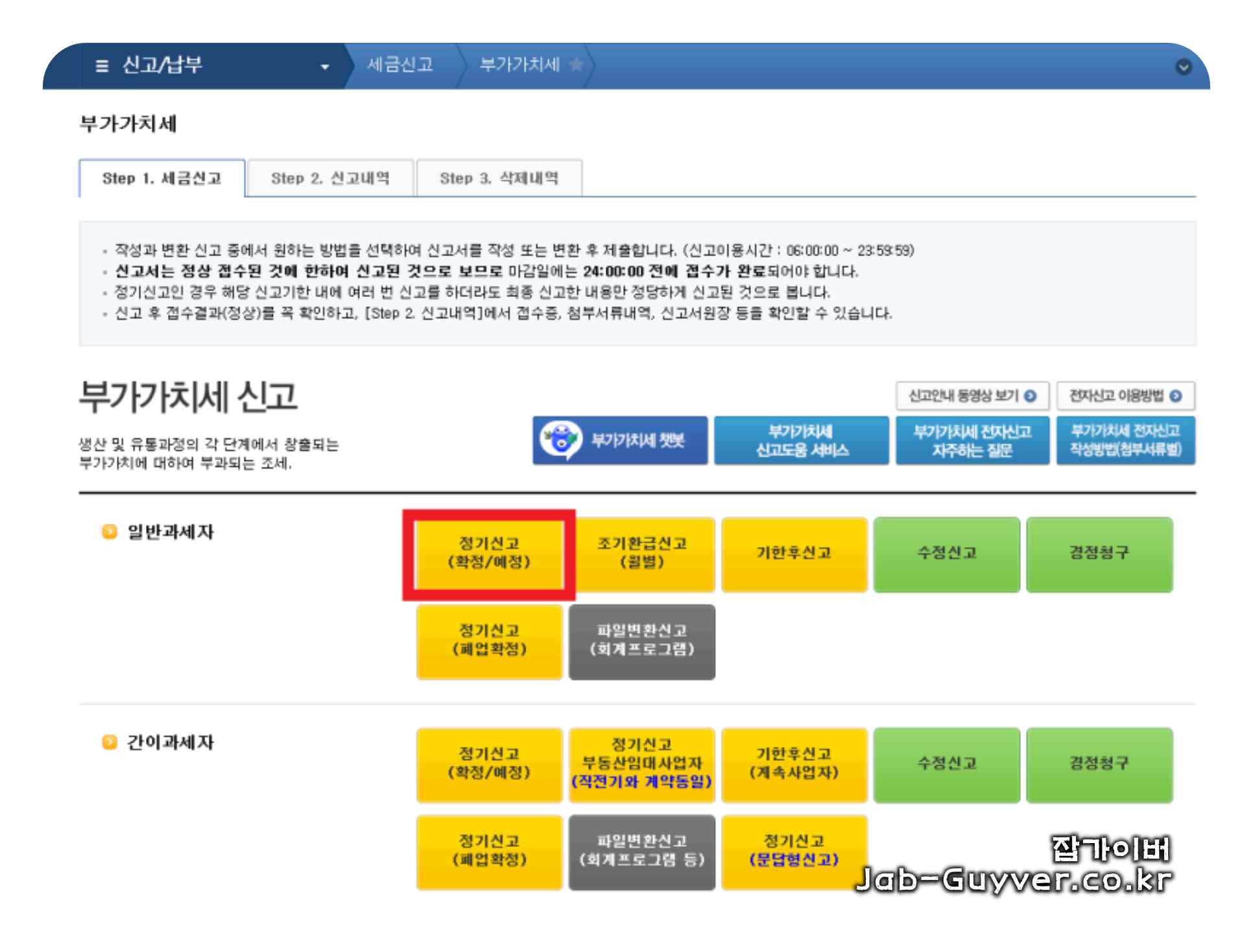This screenshot has height=952, width=1253.
Task: Click green 수정신고 button under 일반과세자
Action: pyautogui.click(x=946, y=553)
